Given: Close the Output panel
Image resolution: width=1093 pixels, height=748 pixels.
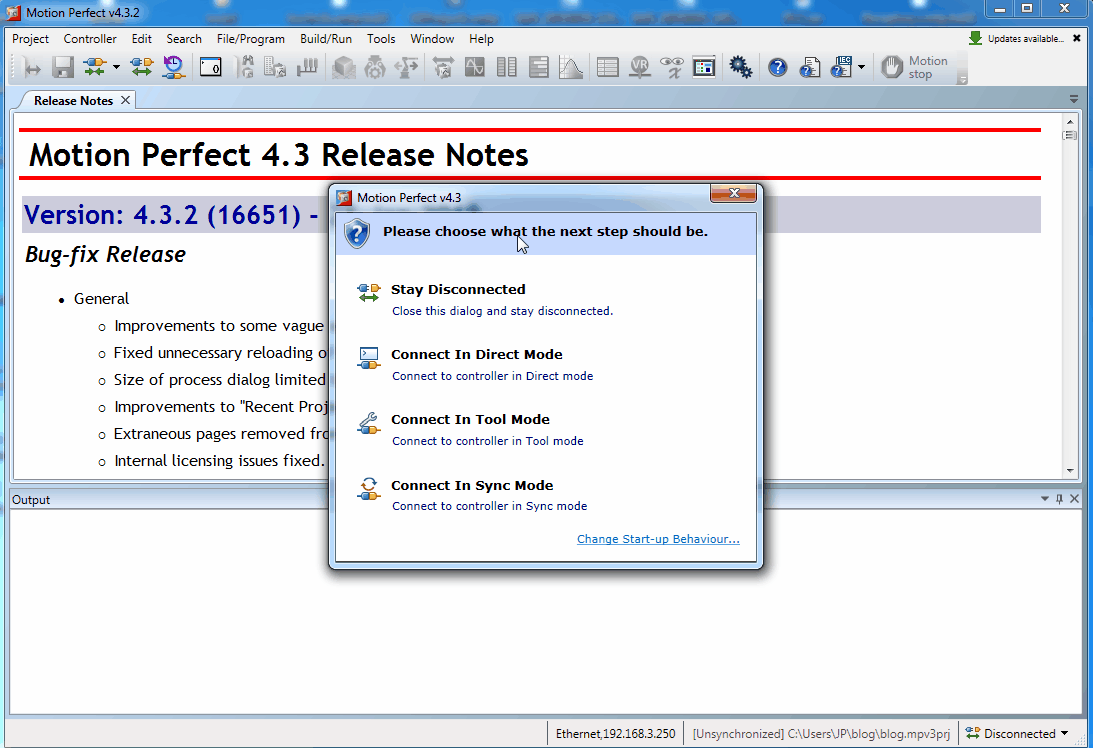Looking at the screenshot, I should tap(1074, 499).
